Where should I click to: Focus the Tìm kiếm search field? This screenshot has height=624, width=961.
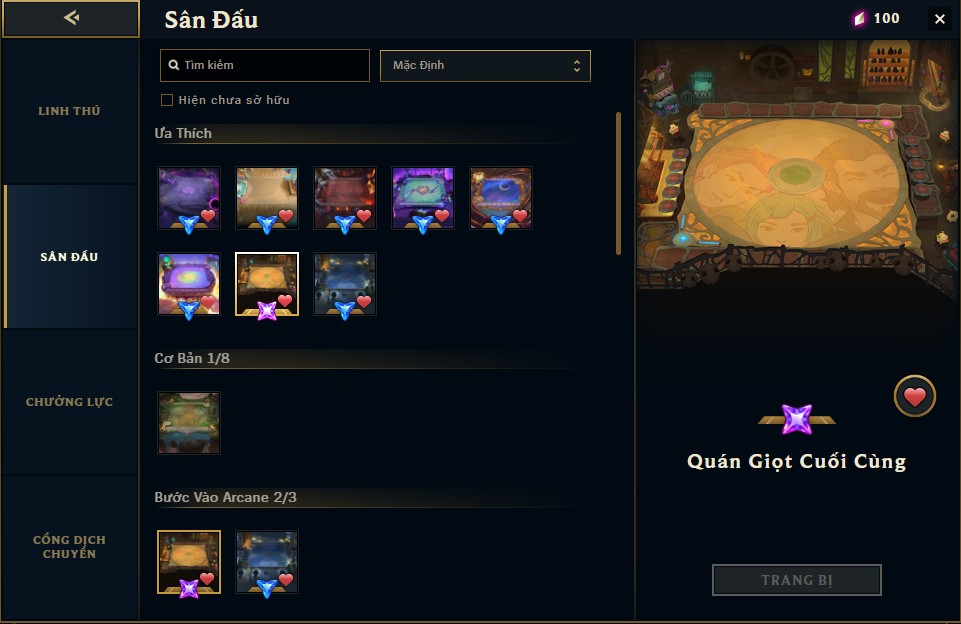[265, 65]
